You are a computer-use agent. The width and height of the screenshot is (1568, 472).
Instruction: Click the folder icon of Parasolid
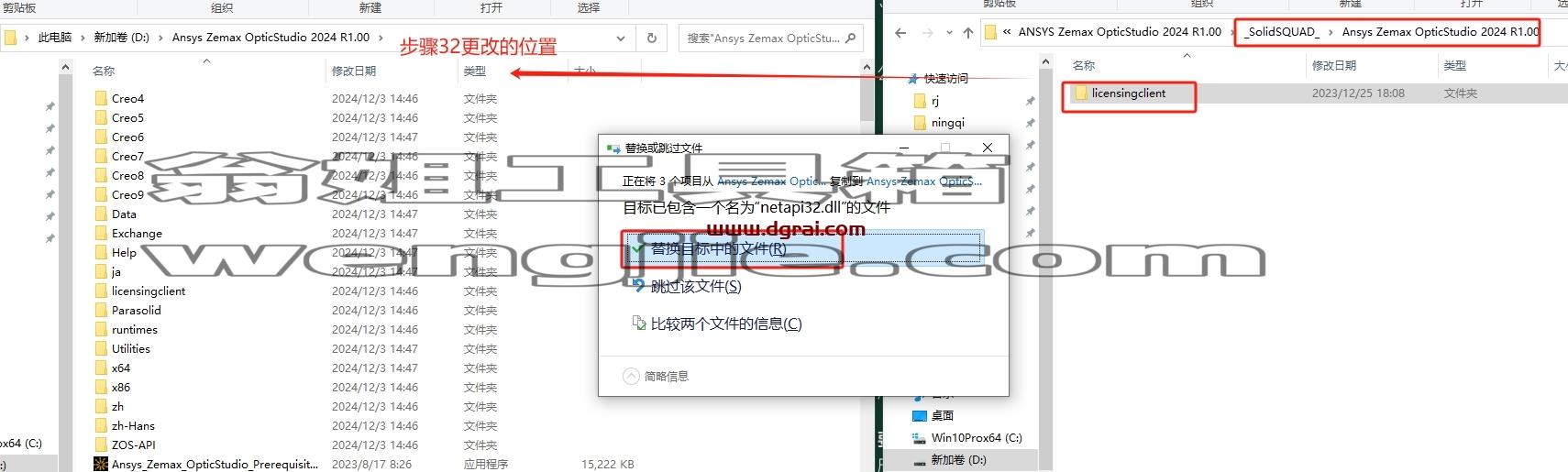(102, 310)
